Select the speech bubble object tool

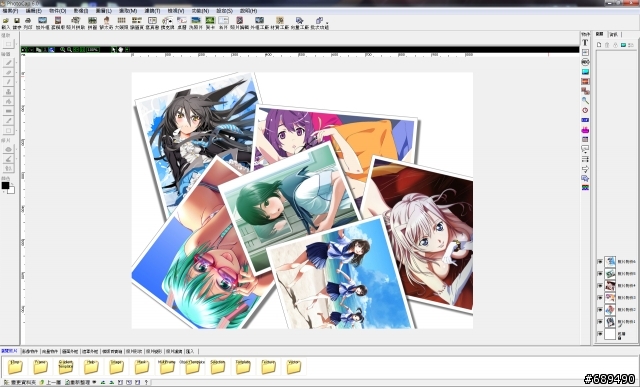(585, 149)
